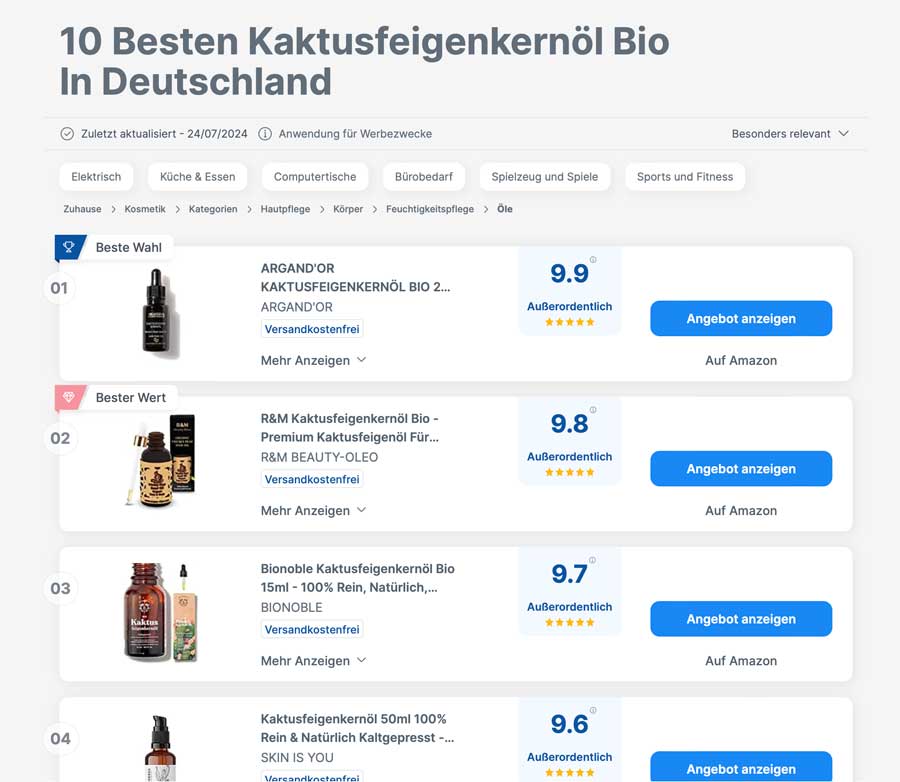Open Kaktusfeigenkernöl 50ml 100% Rein title

click(357, 728)
